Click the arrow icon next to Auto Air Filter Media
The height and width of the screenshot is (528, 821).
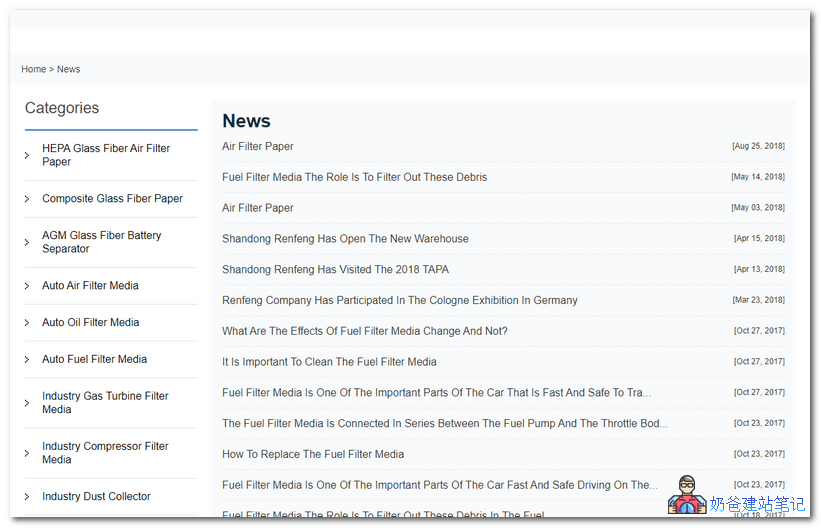(27, 286)
